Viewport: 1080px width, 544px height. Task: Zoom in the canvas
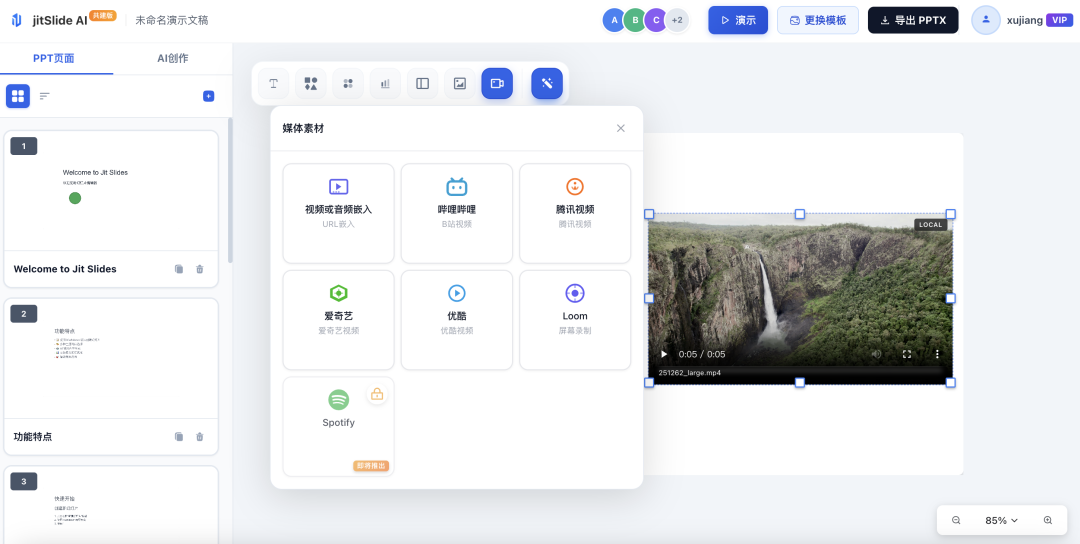[1048, 521]
